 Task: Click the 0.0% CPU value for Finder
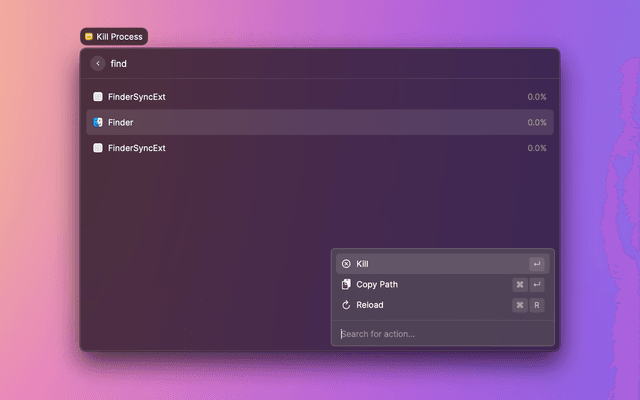tap(537, 122)
